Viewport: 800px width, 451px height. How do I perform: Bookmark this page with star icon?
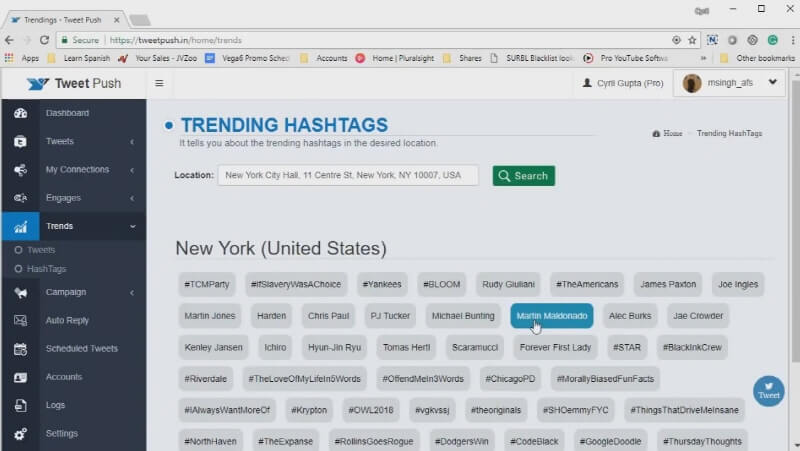click(x=692, y=40)
